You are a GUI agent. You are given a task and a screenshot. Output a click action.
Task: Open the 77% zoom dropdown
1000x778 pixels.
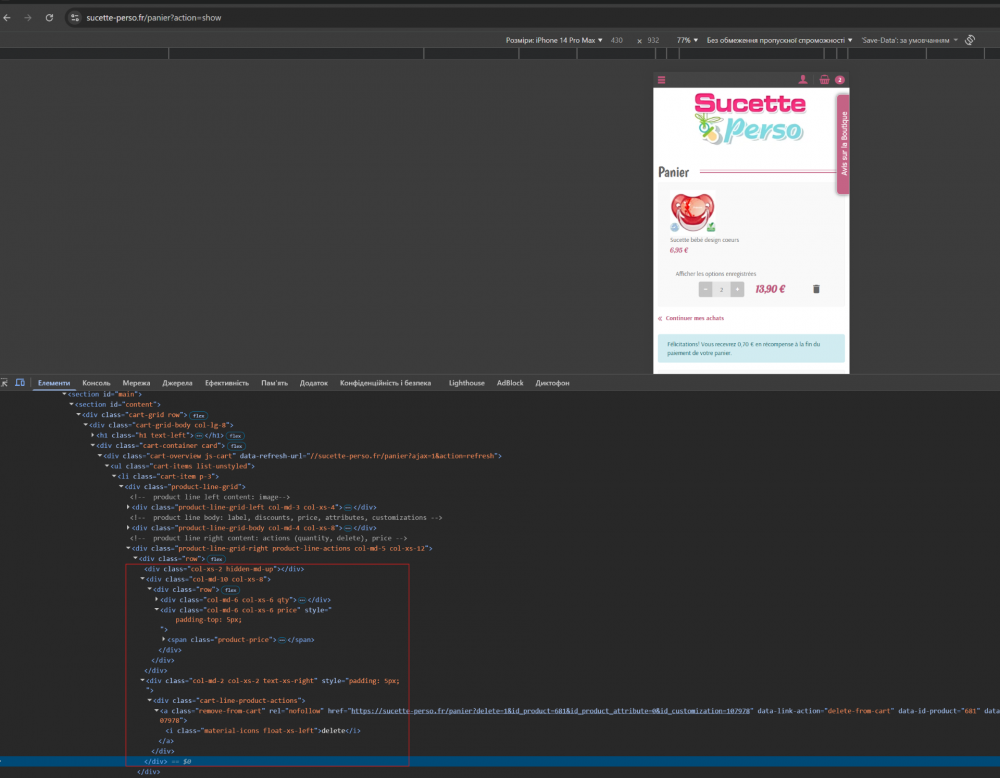click(687, 40)
